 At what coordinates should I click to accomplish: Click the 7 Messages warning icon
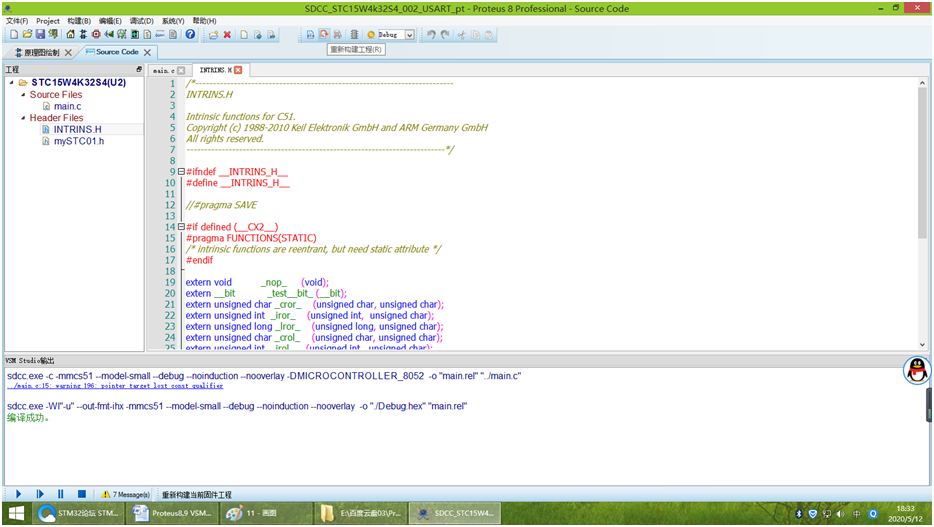coord(106,494)
